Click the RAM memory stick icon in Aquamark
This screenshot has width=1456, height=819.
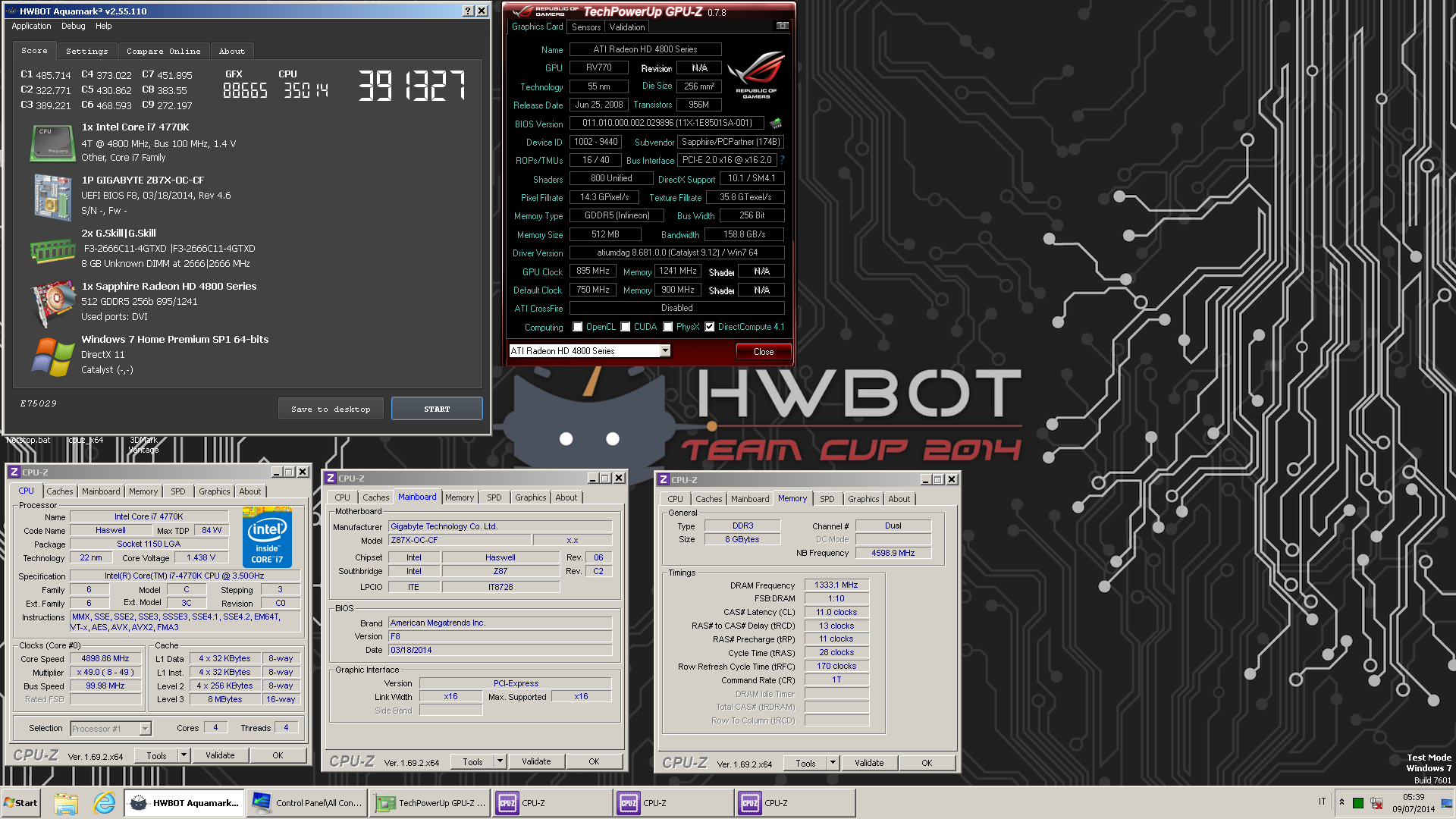click(x=52, y=250)
